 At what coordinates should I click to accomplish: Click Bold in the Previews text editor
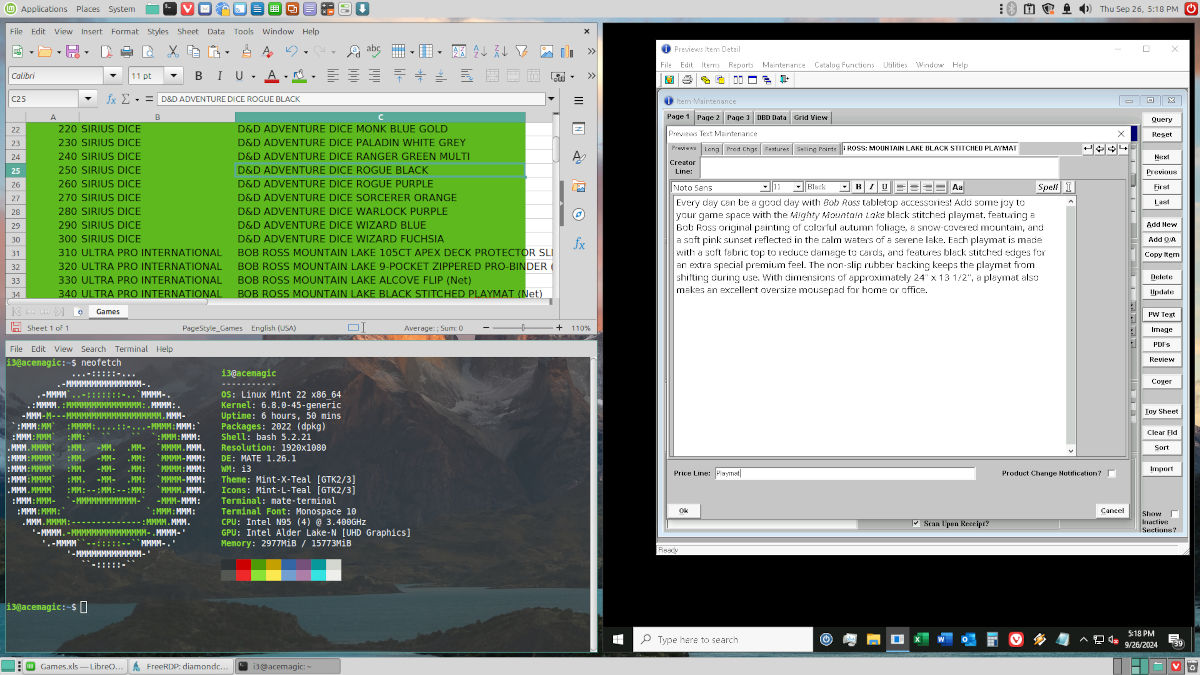pos(858,187)
